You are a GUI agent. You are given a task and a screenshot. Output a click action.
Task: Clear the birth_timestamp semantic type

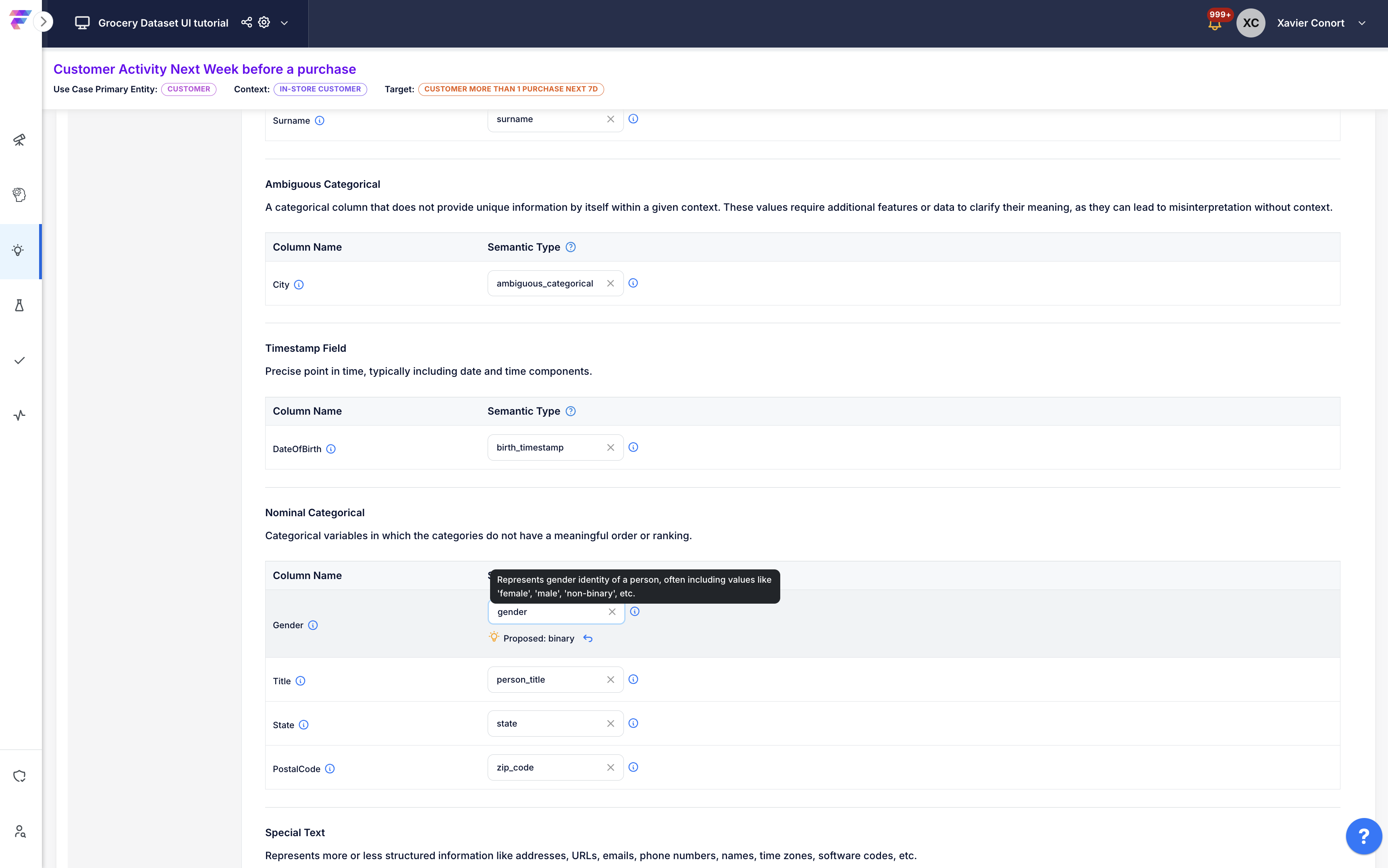[611, 447]
